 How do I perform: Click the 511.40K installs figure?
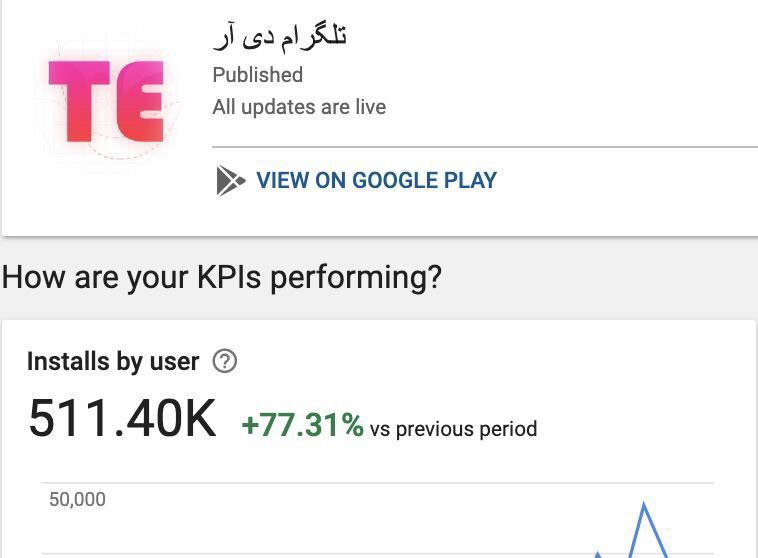point(122,418)
